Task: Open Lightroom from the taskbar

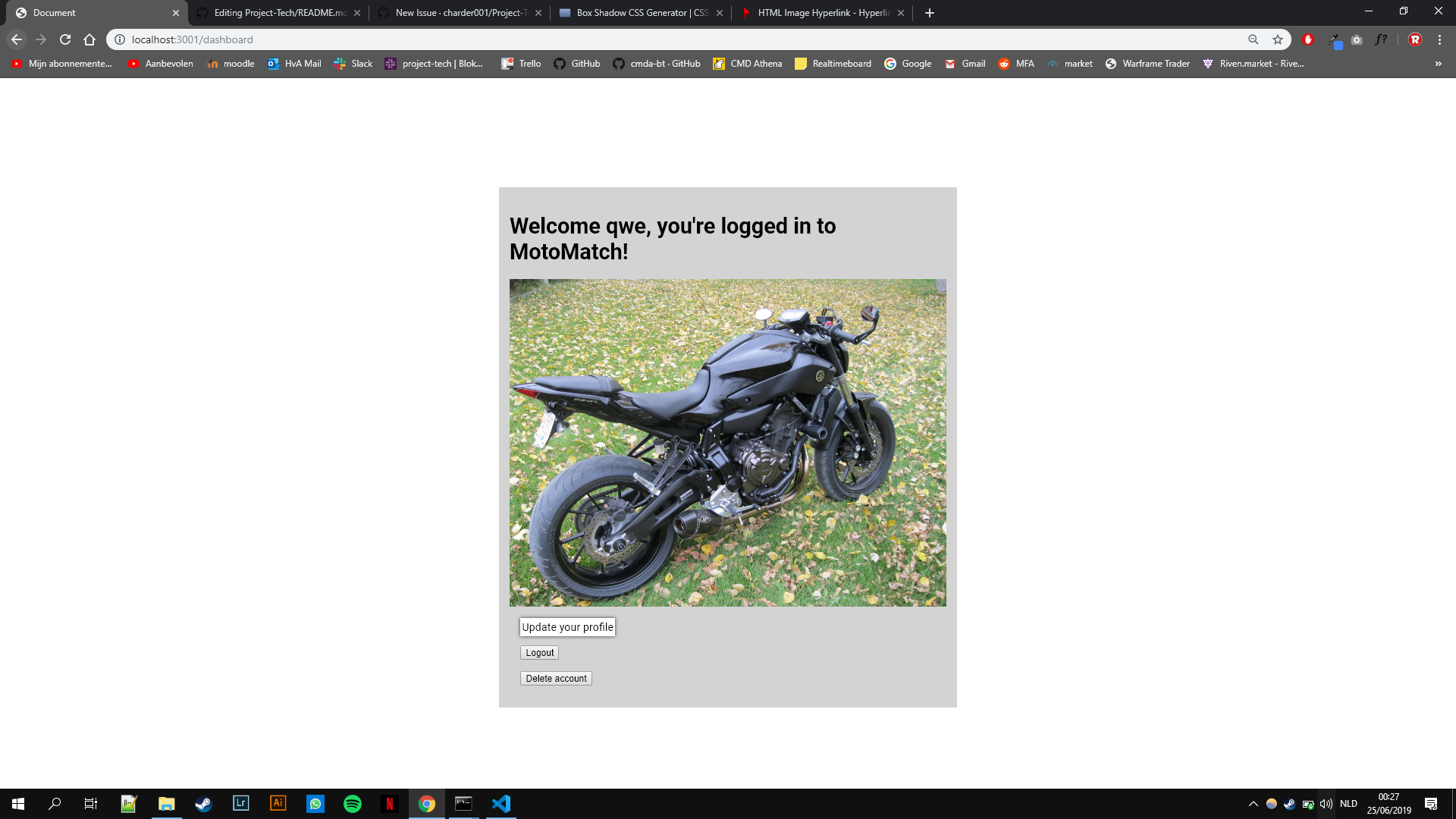Action: click(x=240, y=803)
